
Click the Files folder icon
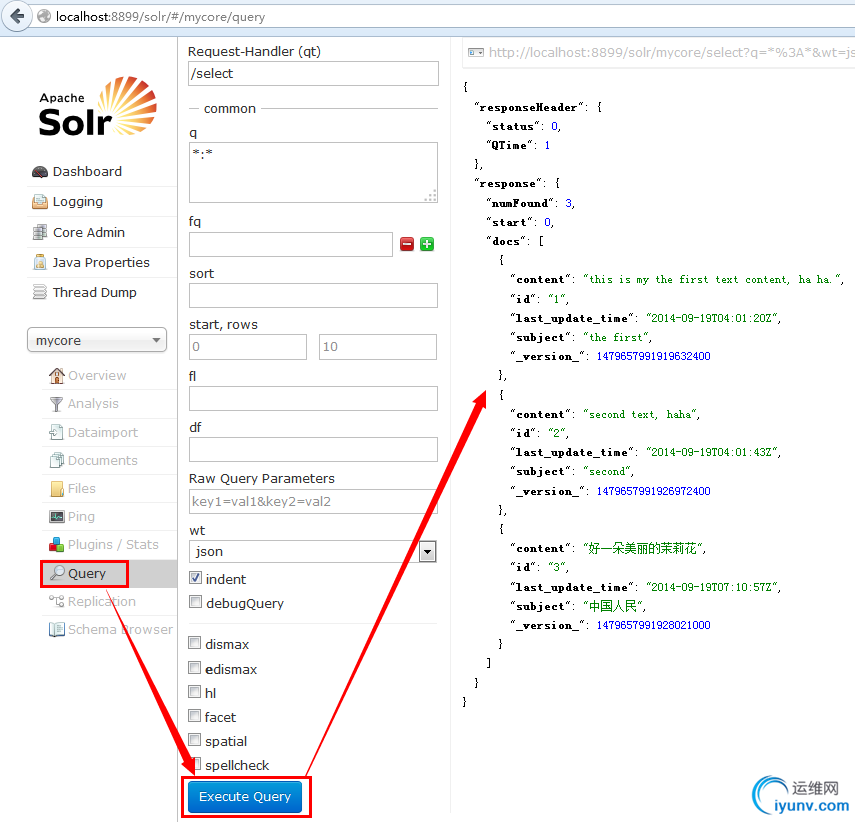pos(57,489)
